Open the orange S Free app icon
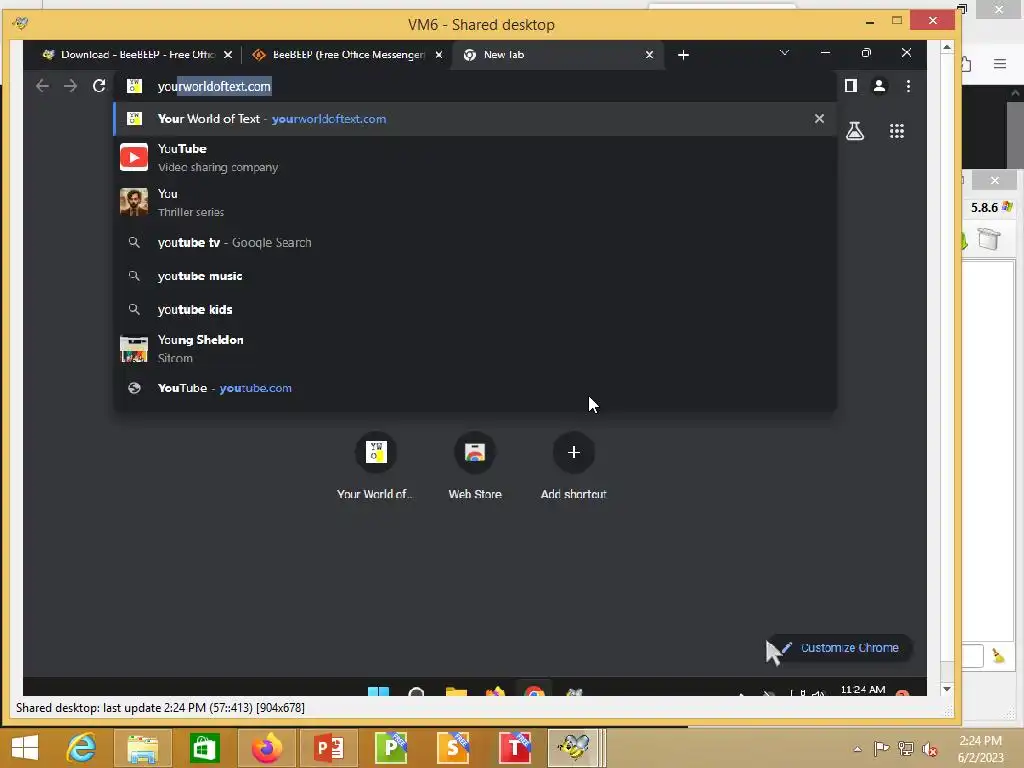 coord(453,748)
